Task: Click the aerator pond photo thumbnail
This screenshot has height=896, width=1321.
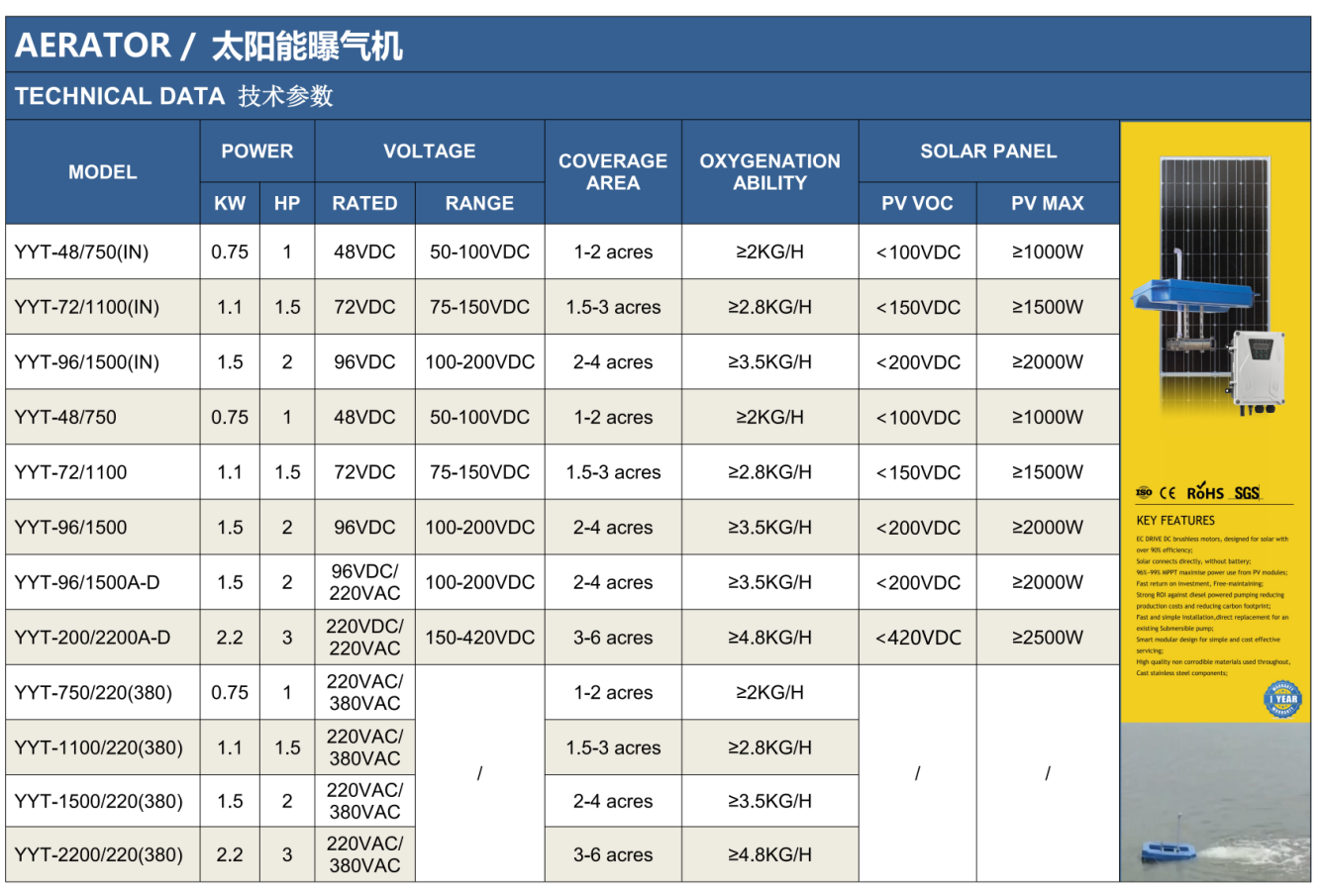Action: [x=1215, y=802]
